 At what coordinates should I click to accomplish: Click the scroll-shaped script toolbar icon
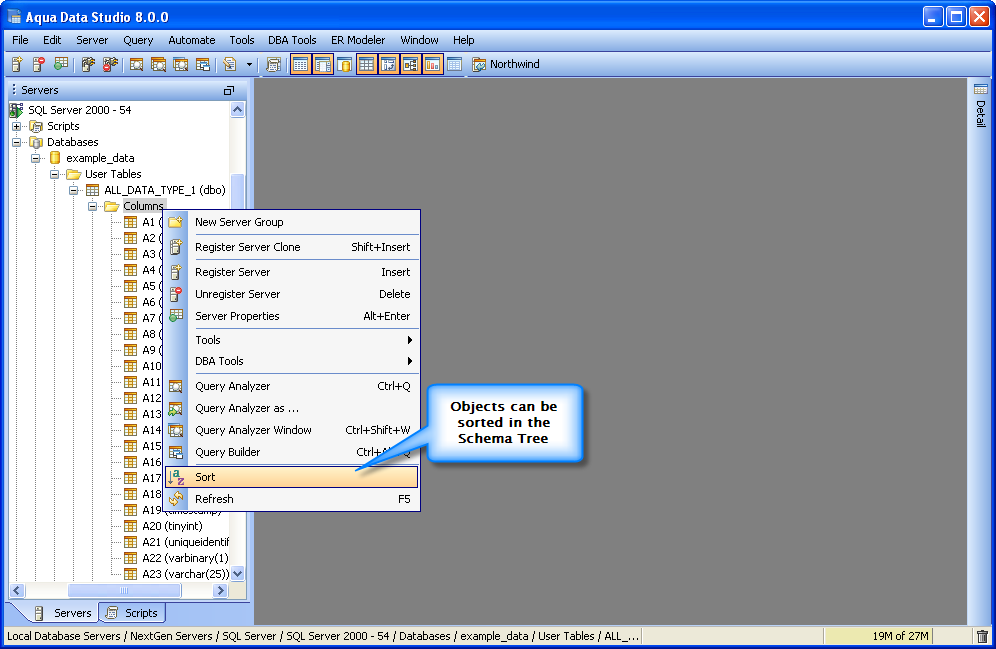point(274,64)
